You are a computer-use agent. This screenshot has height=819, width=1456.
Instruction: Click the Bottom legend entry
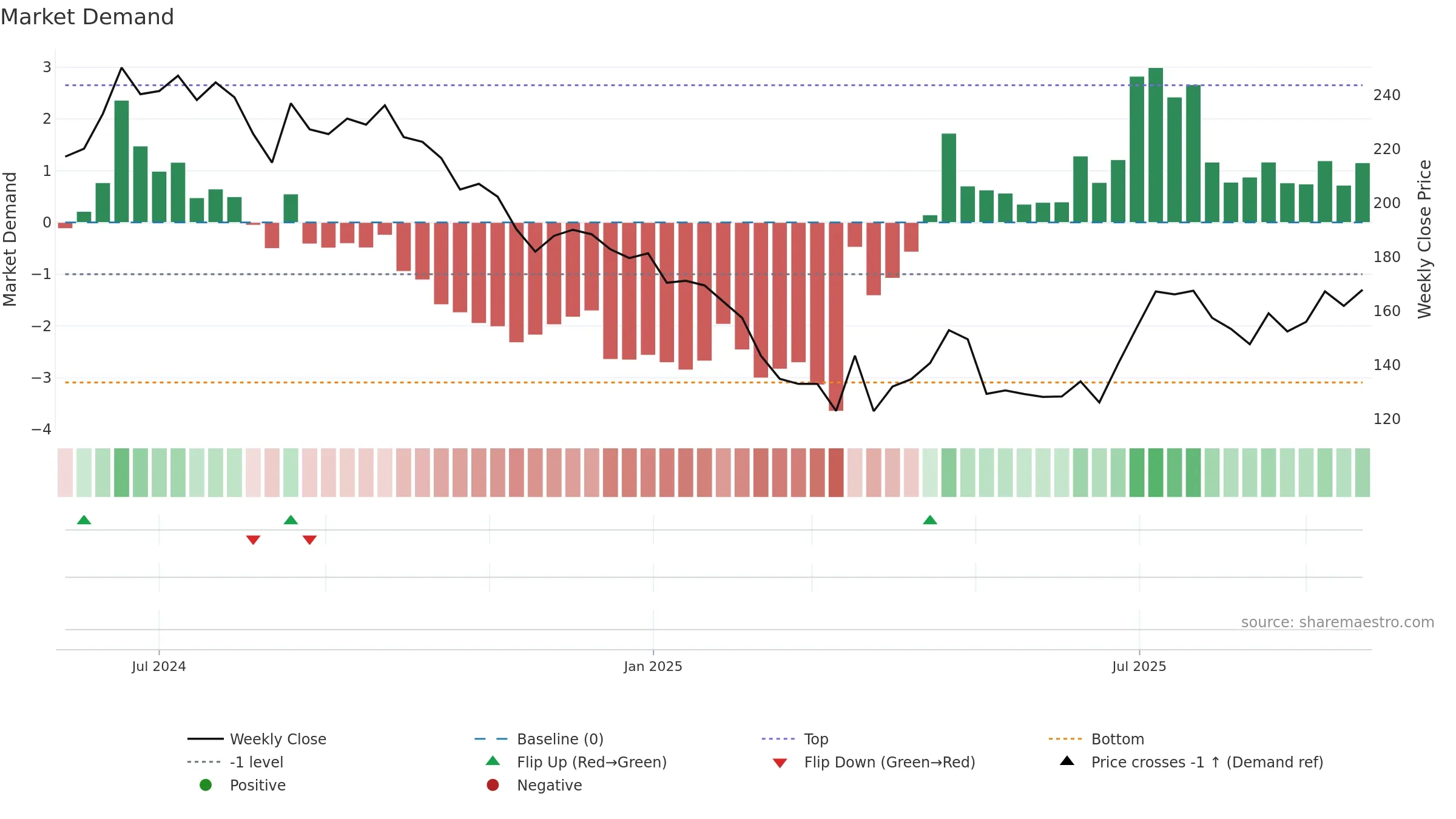(x=1096, y=739)
